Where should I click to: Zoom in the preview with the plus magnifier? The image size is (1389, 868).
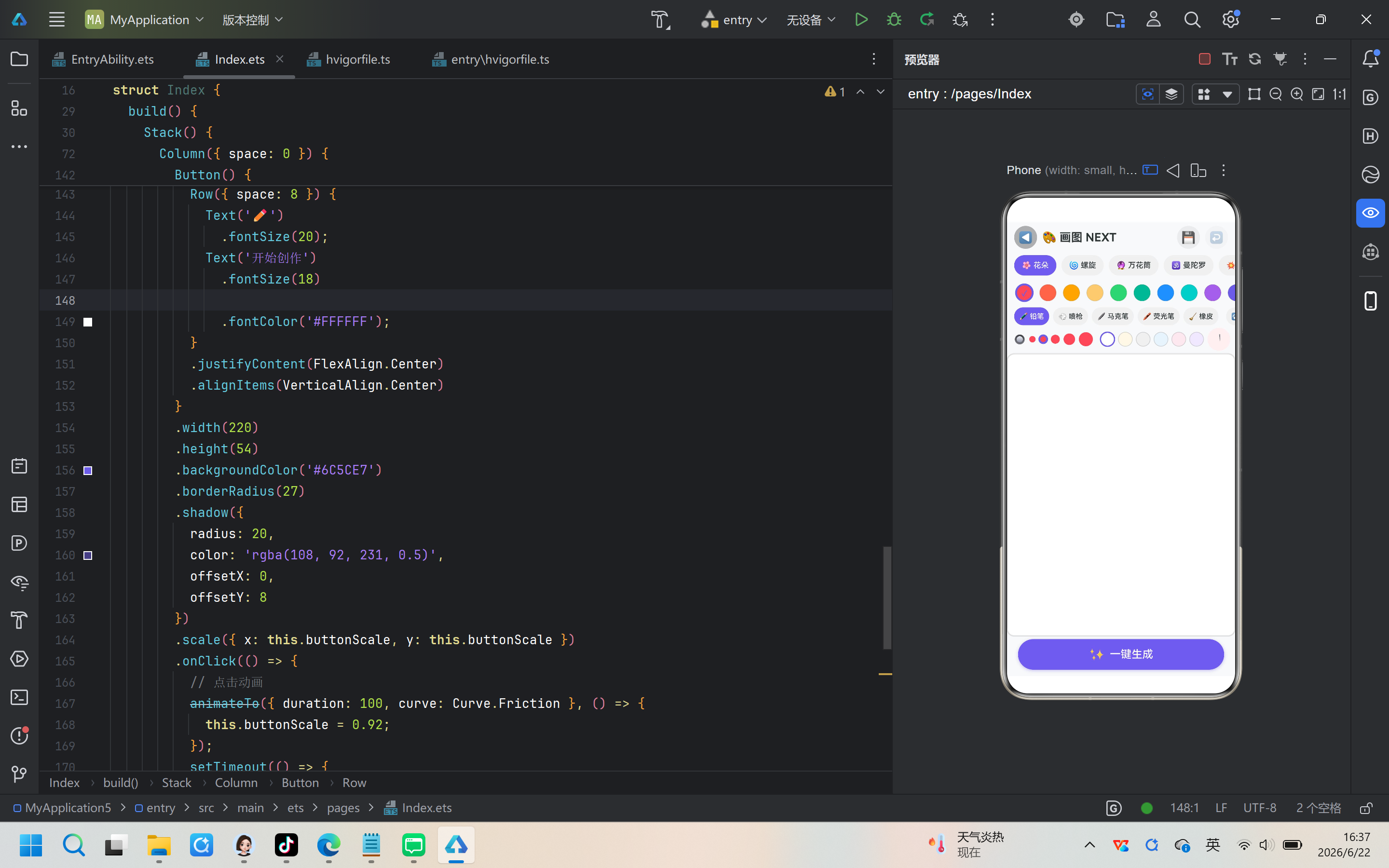coord(1296,94)
